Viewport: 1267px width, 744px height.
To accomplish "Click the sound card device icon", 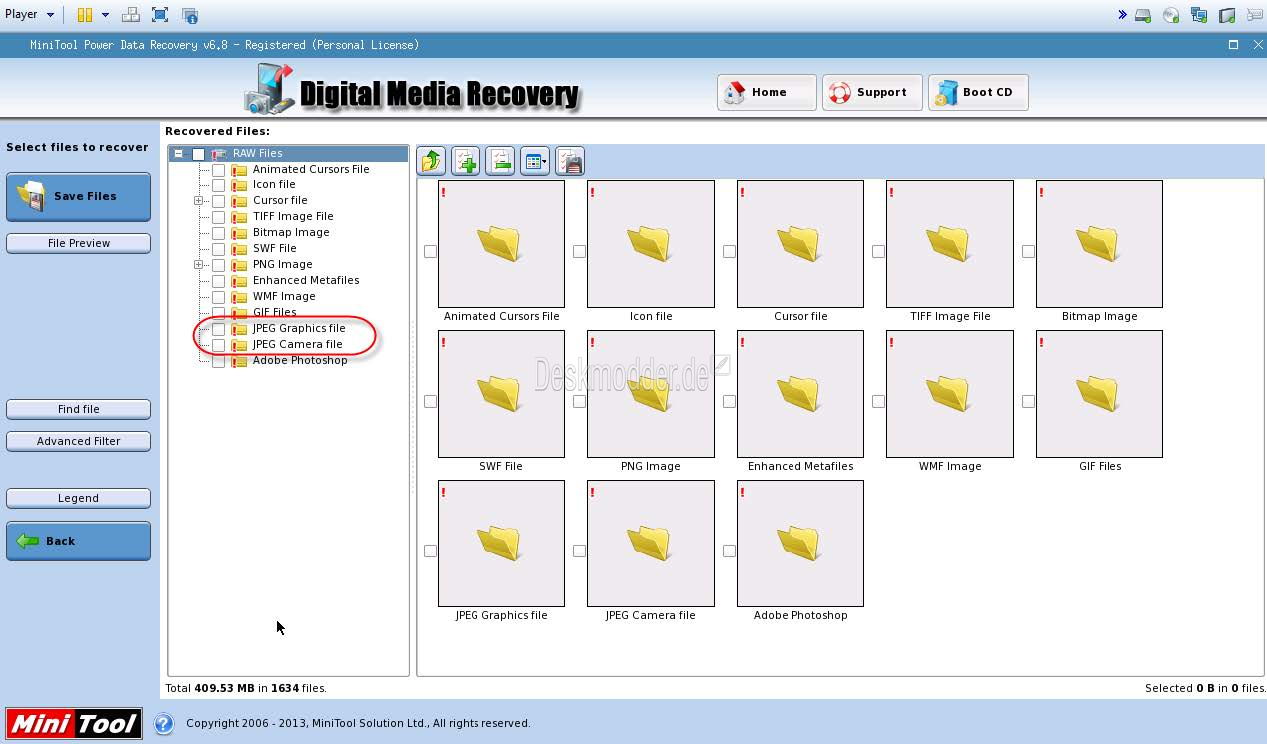I will (x=1227, y=15).
